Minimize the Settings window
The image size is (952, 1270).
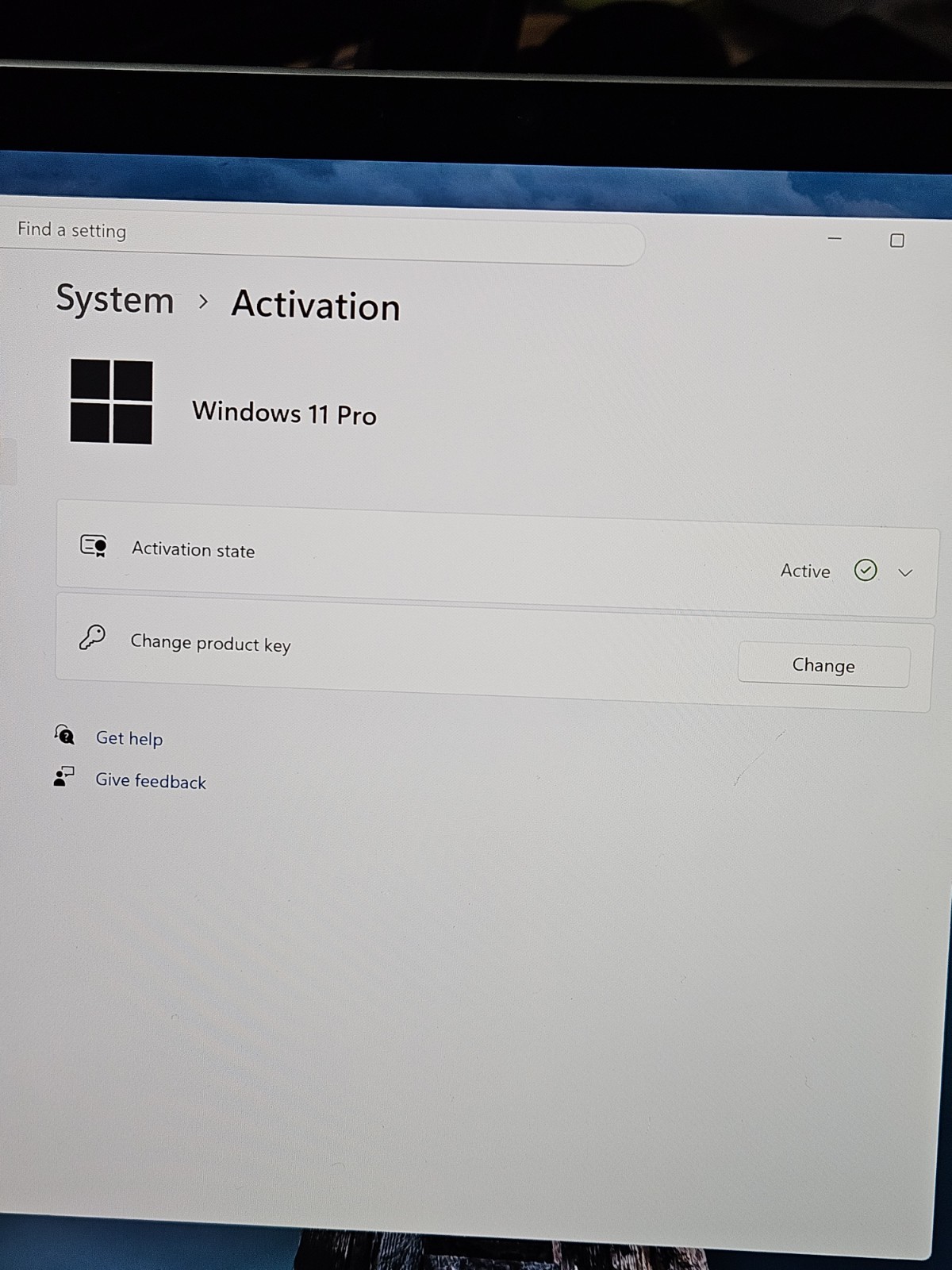[x=835, y=238]
